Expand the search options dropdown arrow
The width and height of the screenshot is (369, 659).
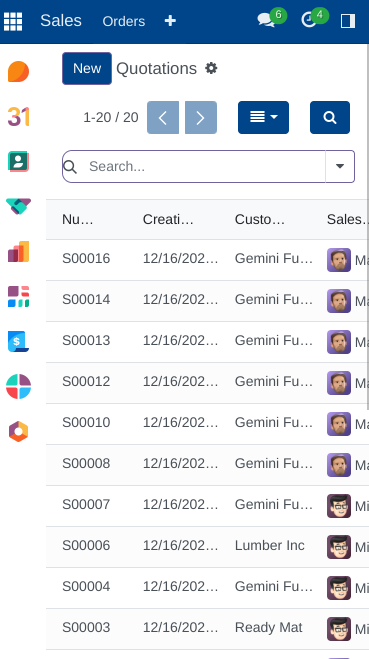pyautogui.click(x=340, y=166)
